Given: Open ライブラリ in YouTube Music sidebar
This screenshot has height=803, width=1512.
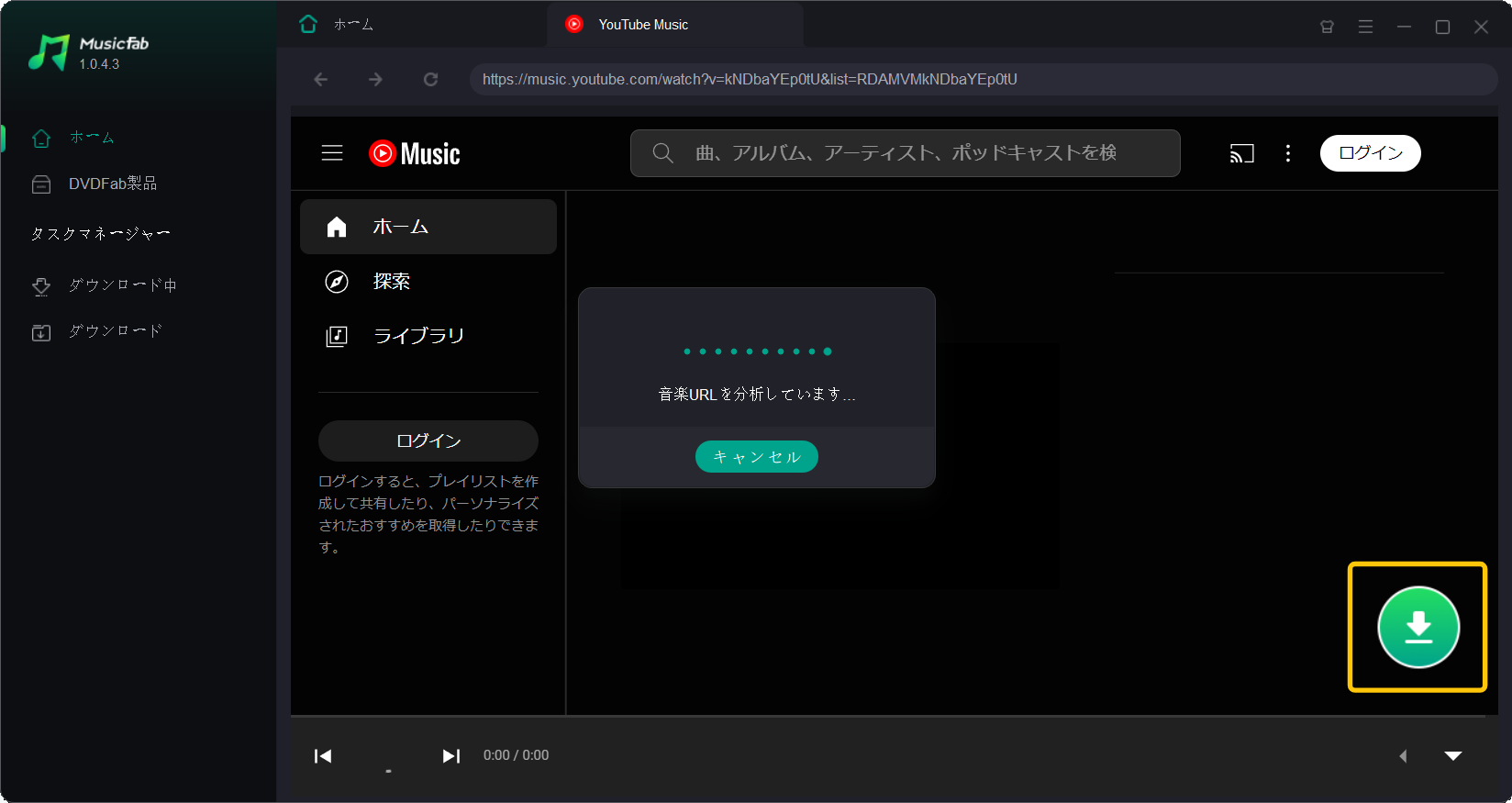Looking at the screenshot, I should [417, 336].
